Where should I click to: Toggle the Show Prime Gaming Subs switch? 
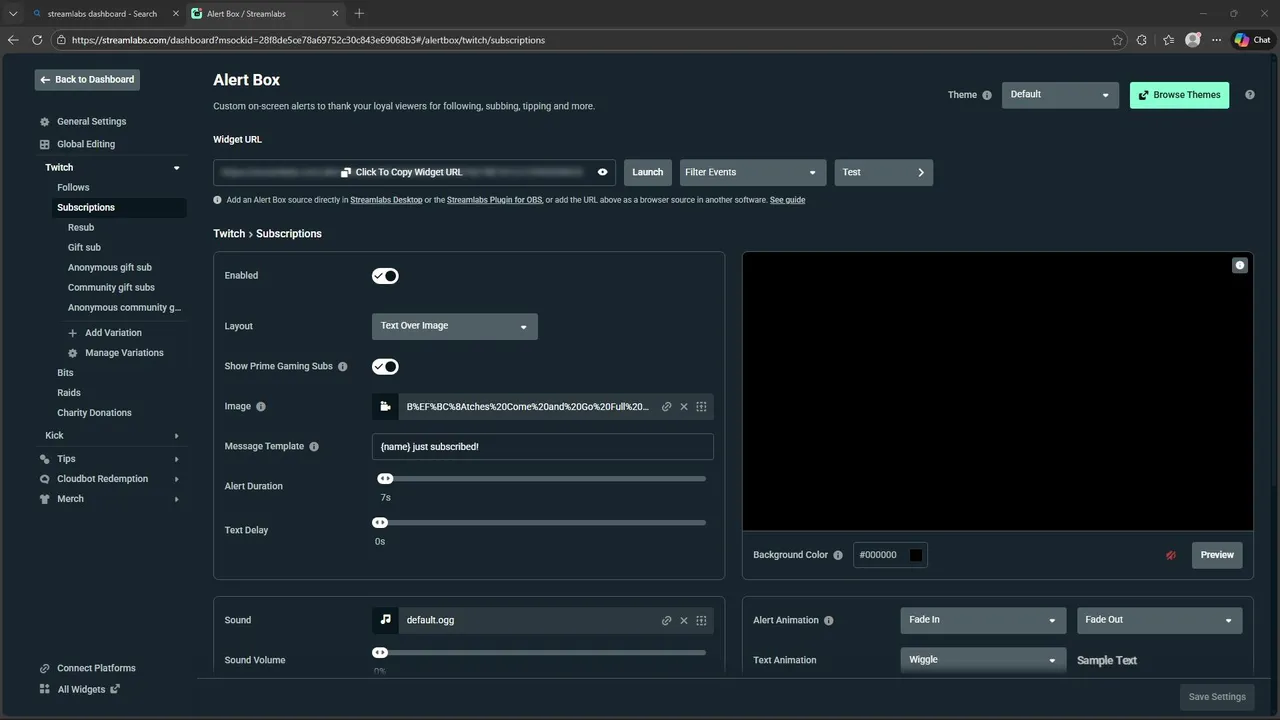click(x=385, y=367)
